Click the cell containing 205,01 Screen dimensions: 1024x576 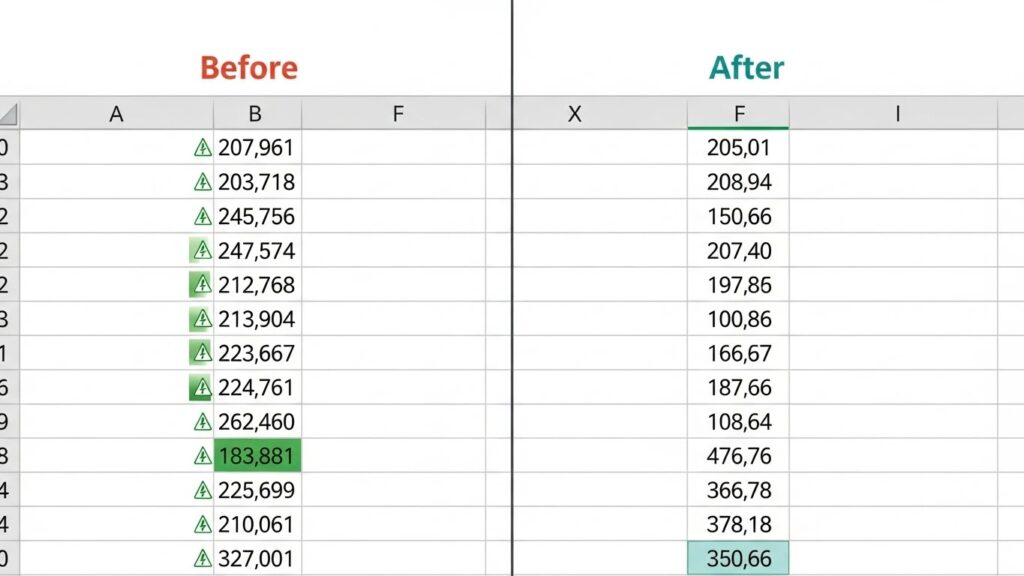tap(738, 149)
